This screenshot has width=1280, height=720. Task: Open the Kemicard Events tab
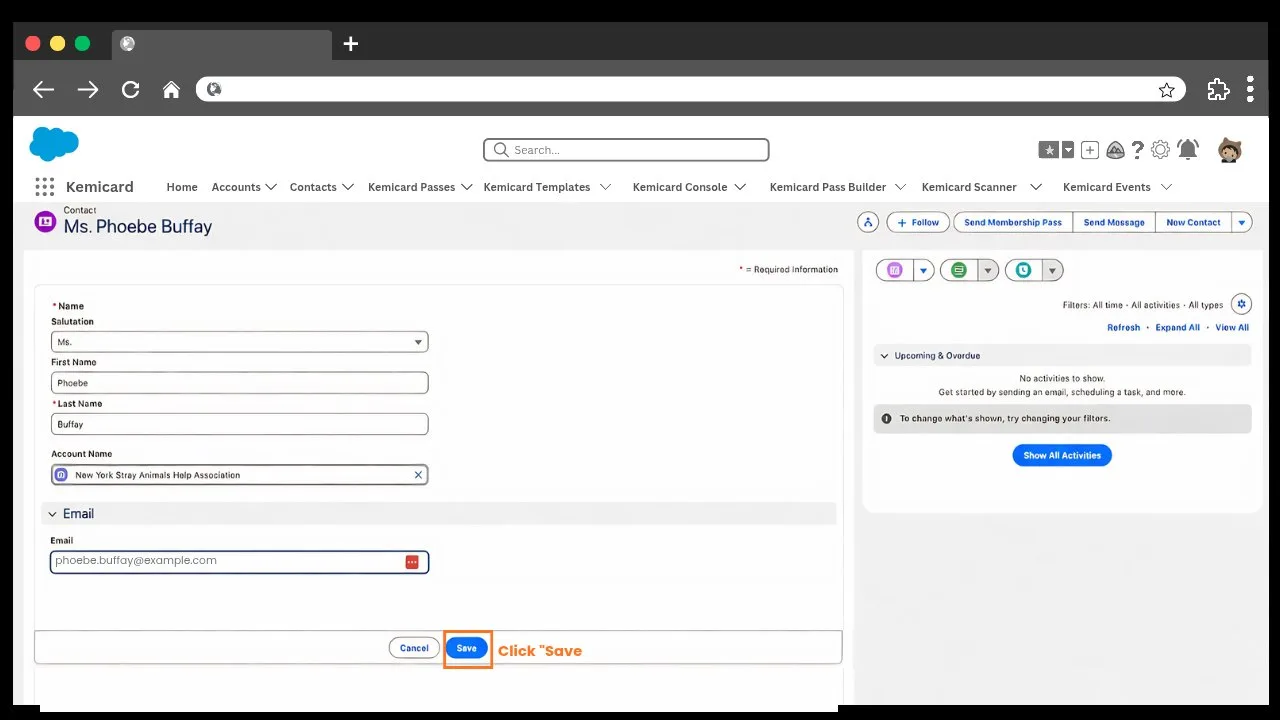(1107, 187)
